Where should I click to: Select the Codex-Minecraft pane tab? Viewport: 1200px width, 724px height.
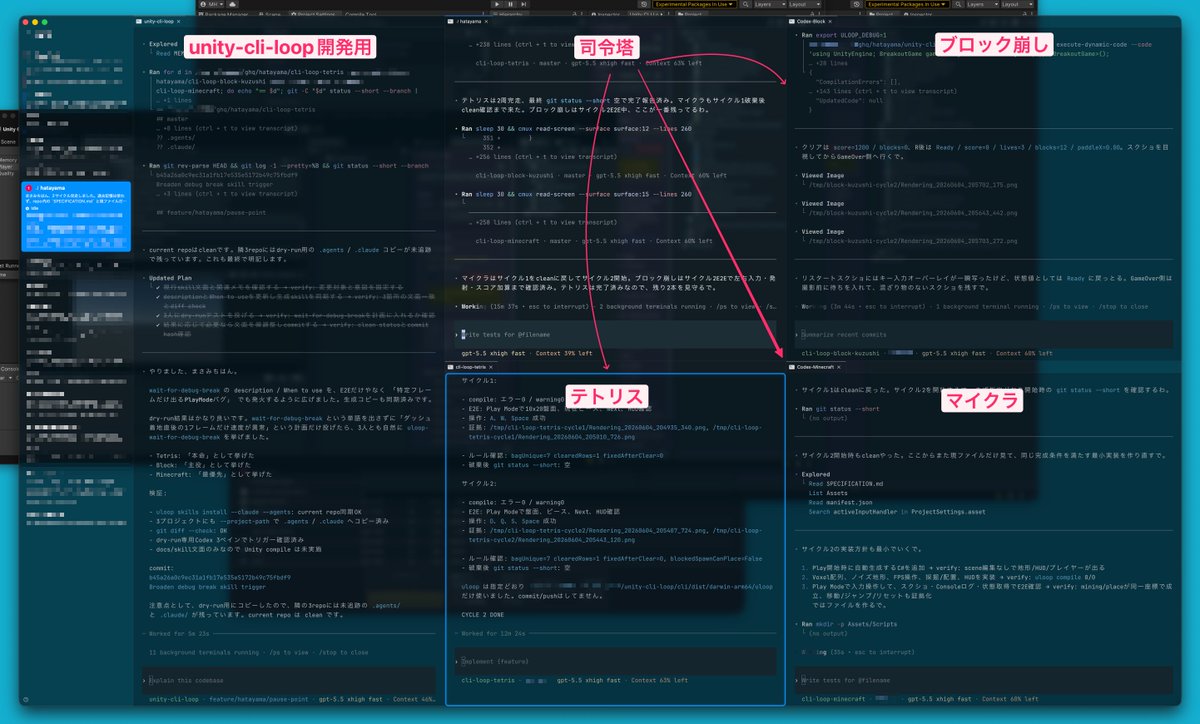point(818,367)
